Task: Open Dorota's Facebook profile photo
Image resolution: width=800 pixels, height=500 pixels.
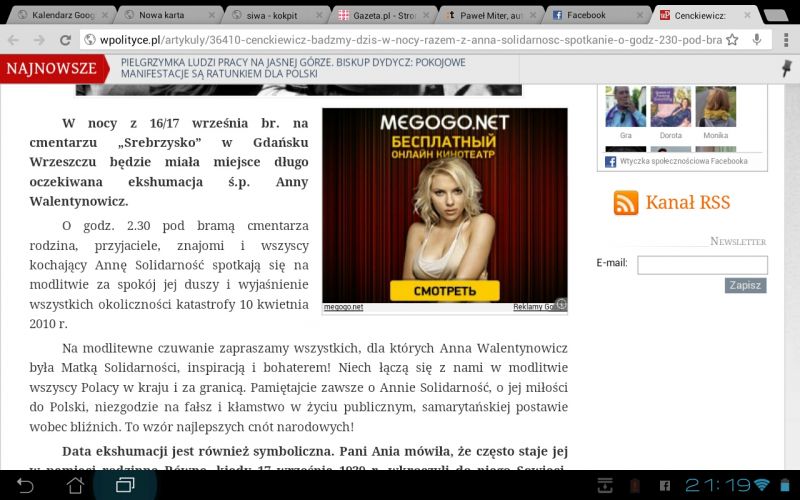Action: point(670,106)
